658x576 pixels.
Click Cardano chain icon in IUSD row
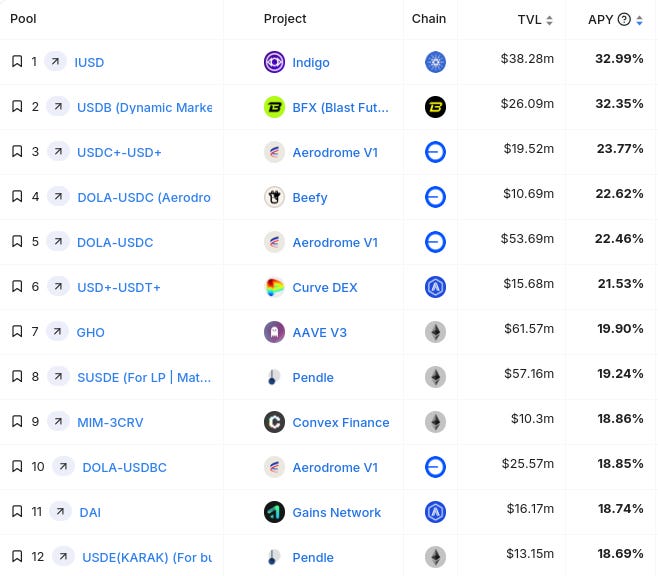pos(436,62)
